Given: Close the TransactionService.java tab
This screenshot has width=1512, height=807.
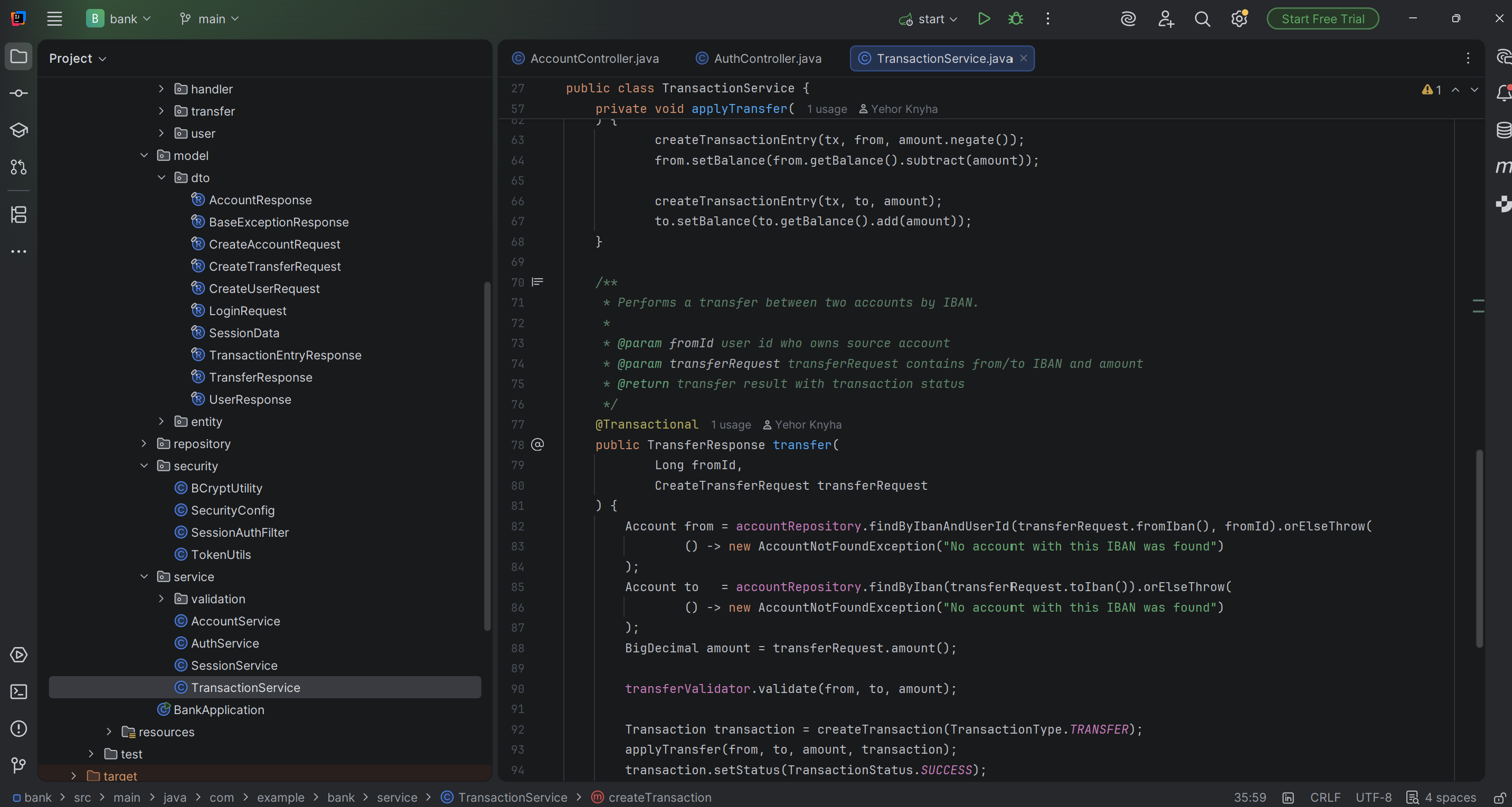Looking at the screenshot, I should (x=1023, y=58).
